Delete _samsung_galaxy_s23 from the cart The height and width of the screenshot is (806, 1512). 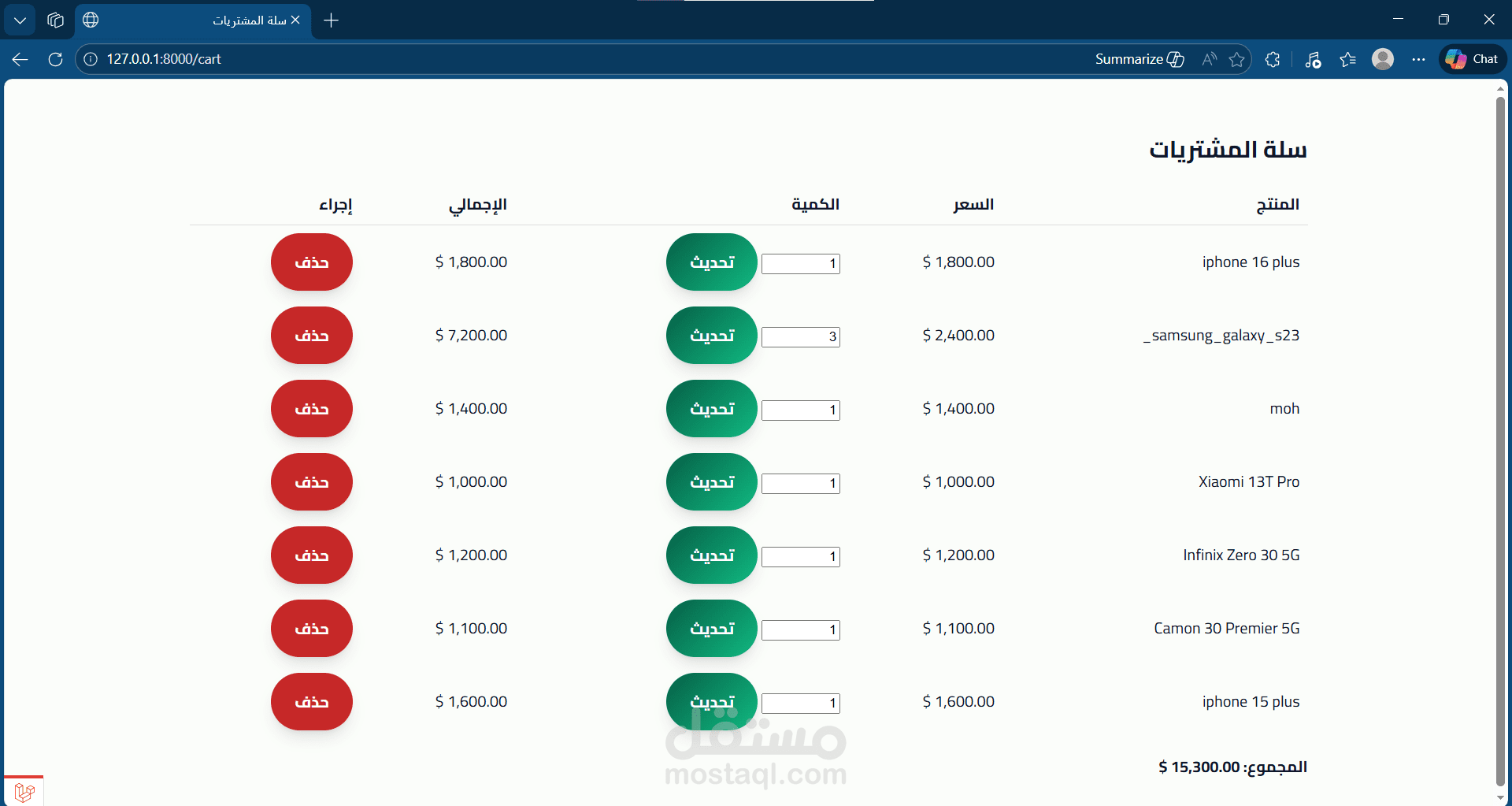(312, 336)
